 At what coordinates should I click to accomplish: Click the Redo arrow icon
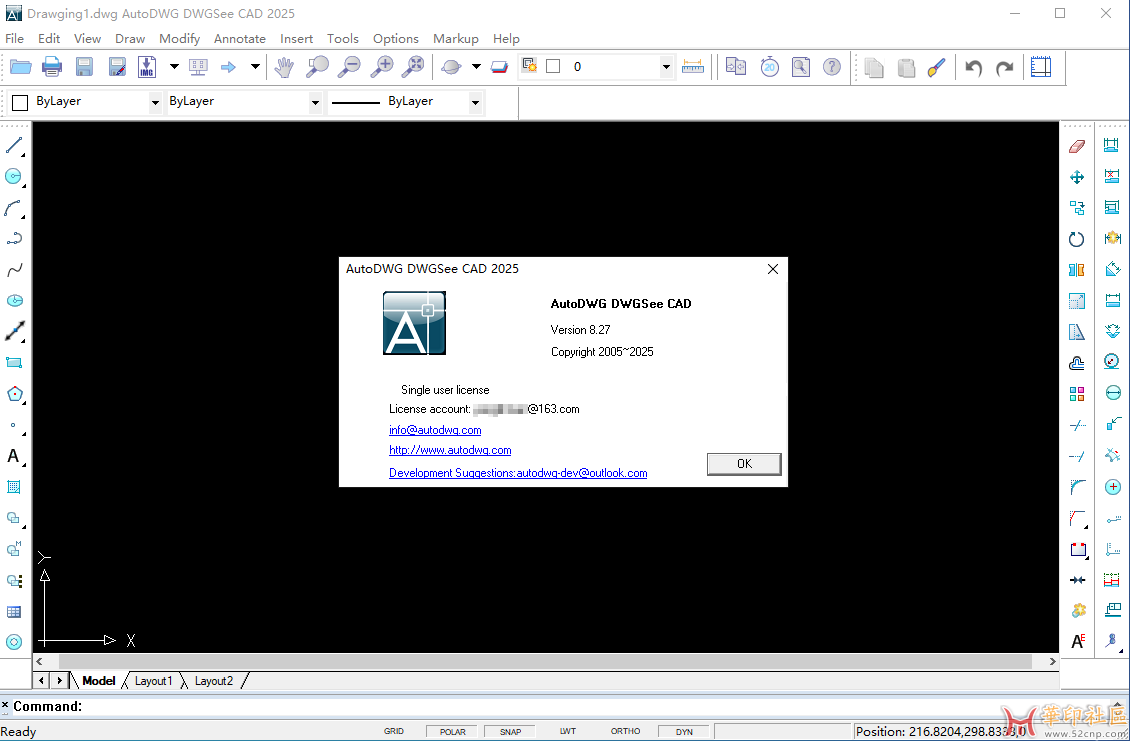[1005, 68]
